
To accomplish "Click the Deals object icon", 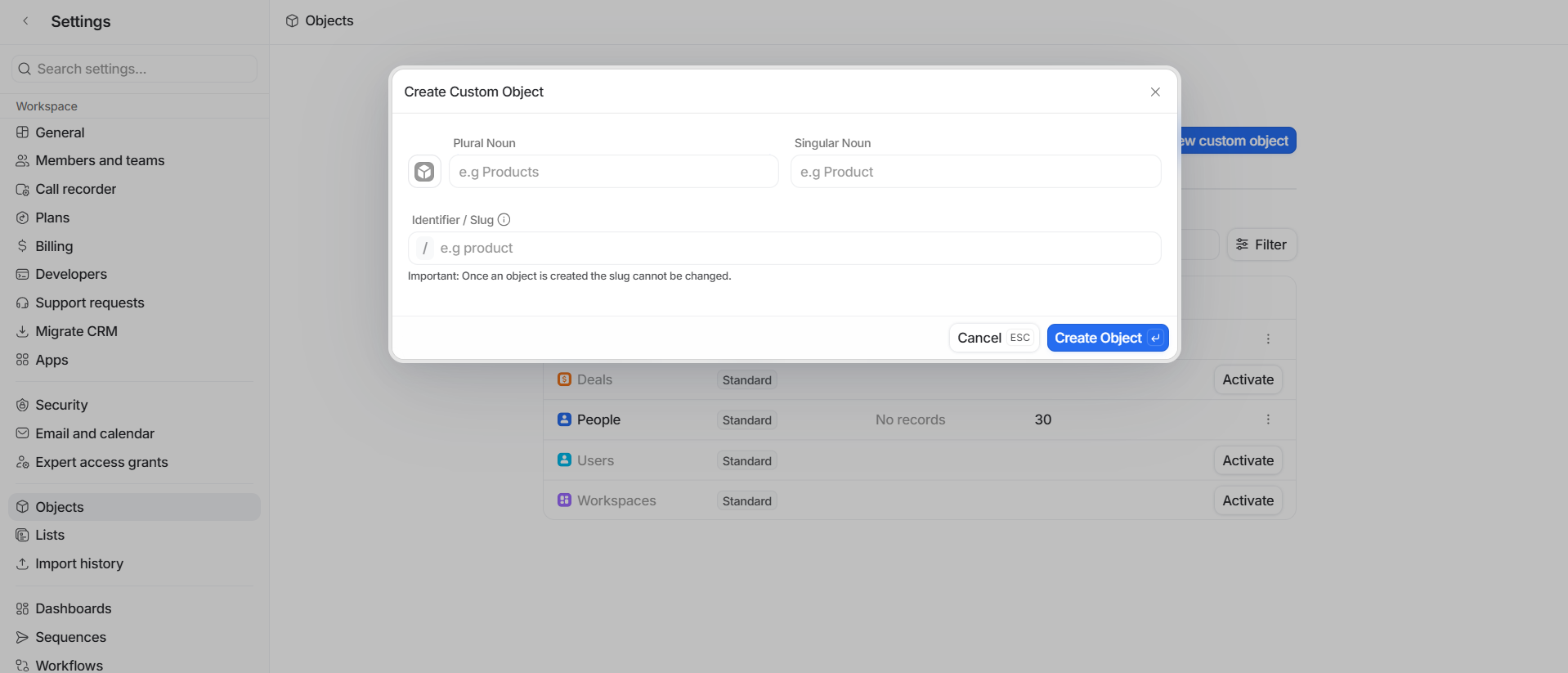I will 564,379.
